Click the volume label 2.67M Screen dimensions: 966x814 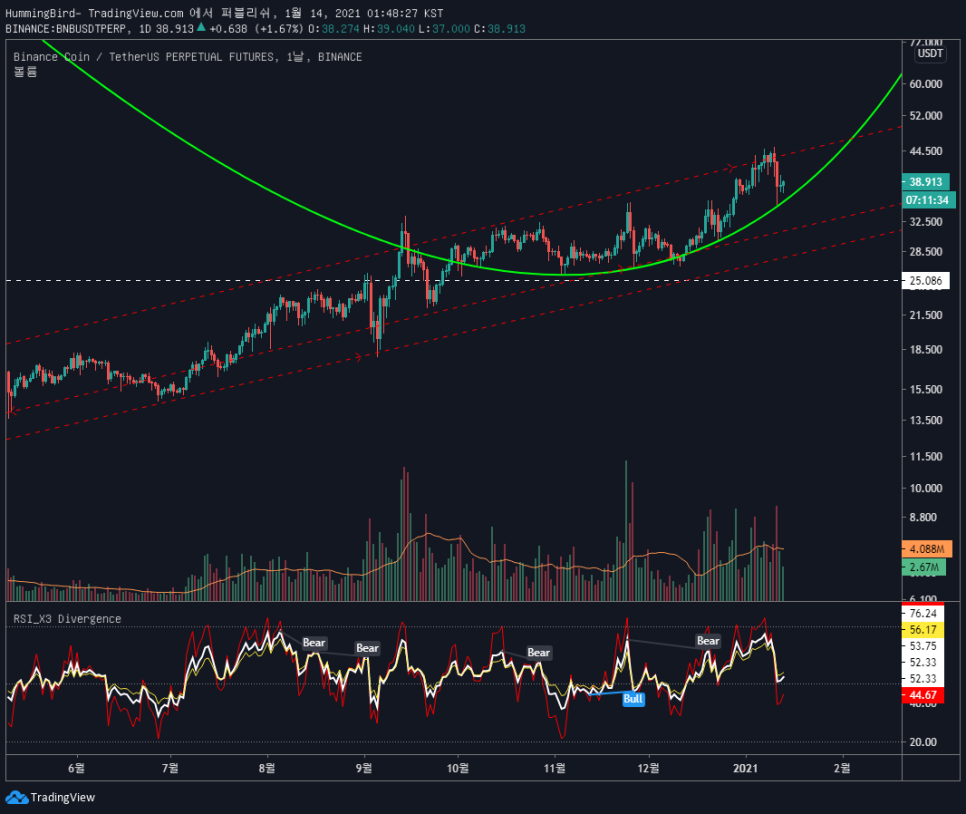pyautogui.click(x=924, y=567)
